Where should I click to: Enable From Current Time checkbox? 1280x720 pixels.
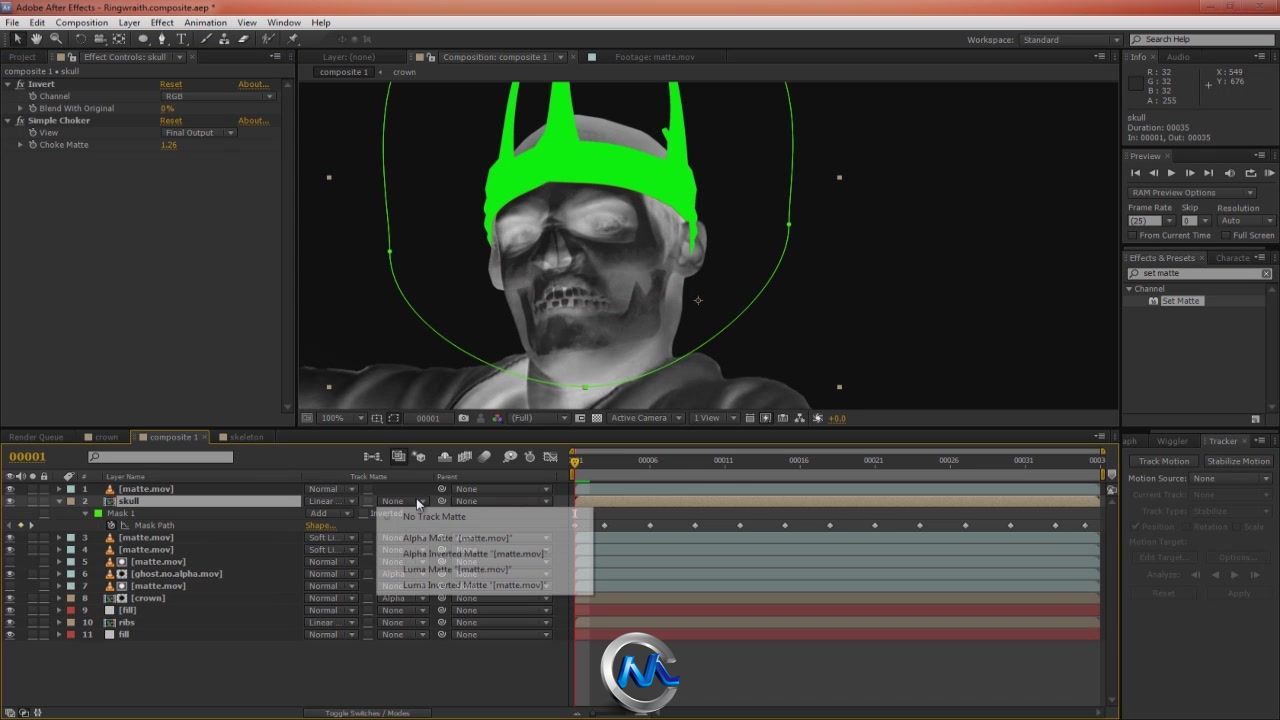(1133, 235)
